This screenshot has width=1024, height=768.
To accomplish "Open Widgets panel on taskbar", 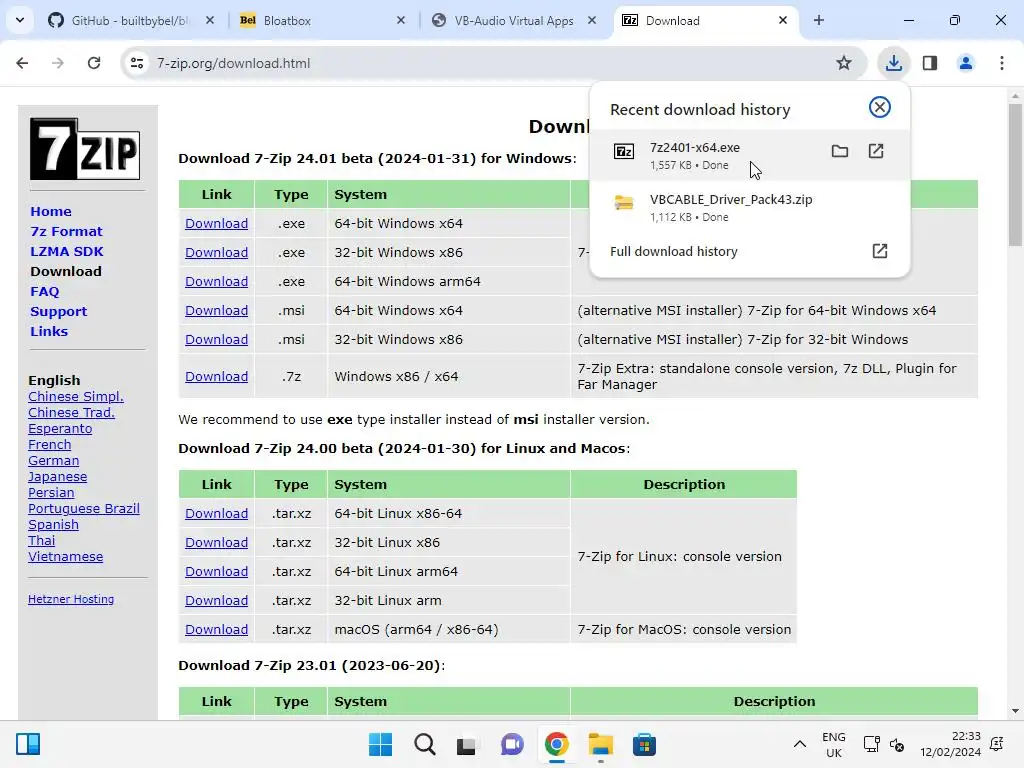I will [28, 744].
